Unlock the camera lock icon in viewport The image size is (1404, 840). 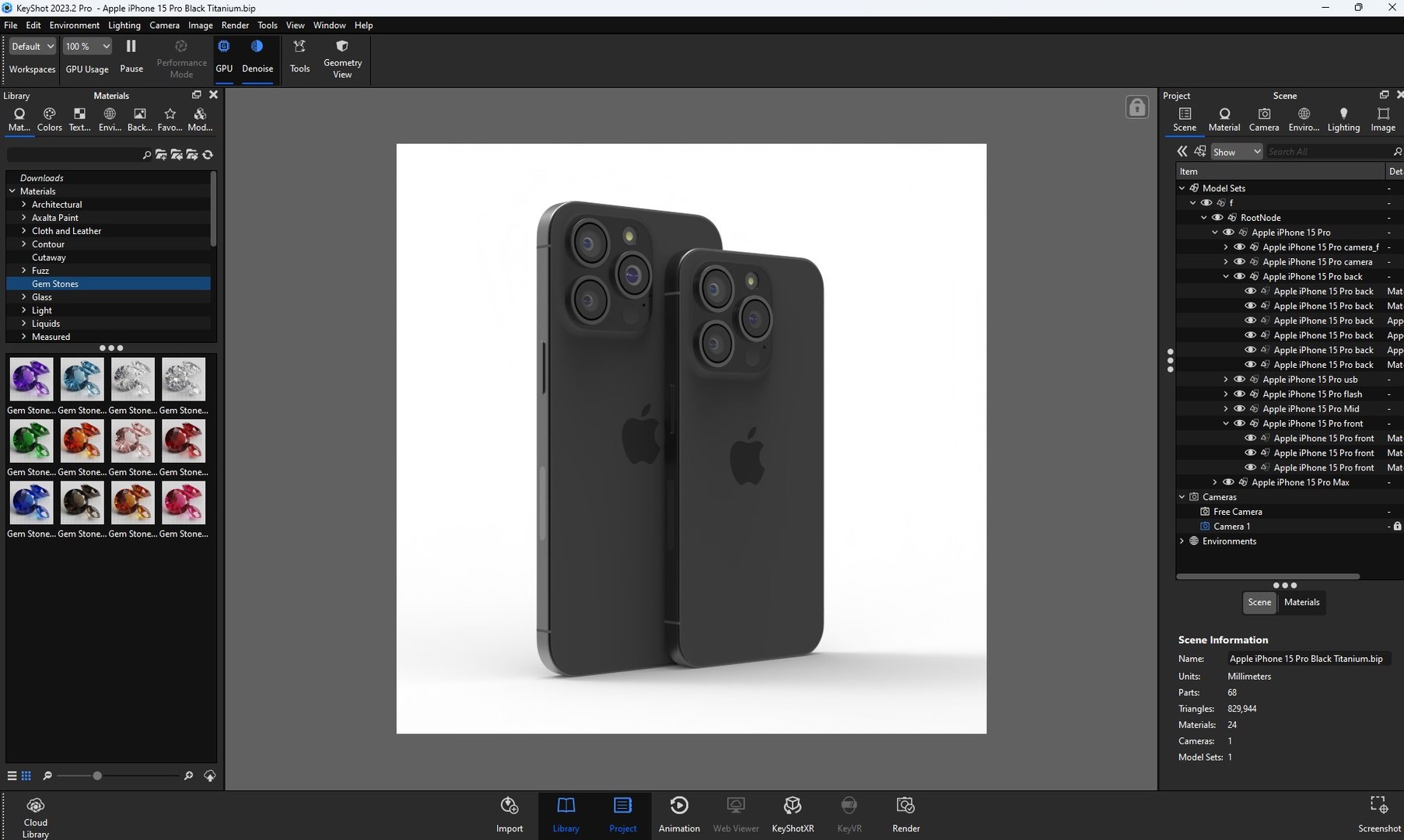coord(1136,107)
